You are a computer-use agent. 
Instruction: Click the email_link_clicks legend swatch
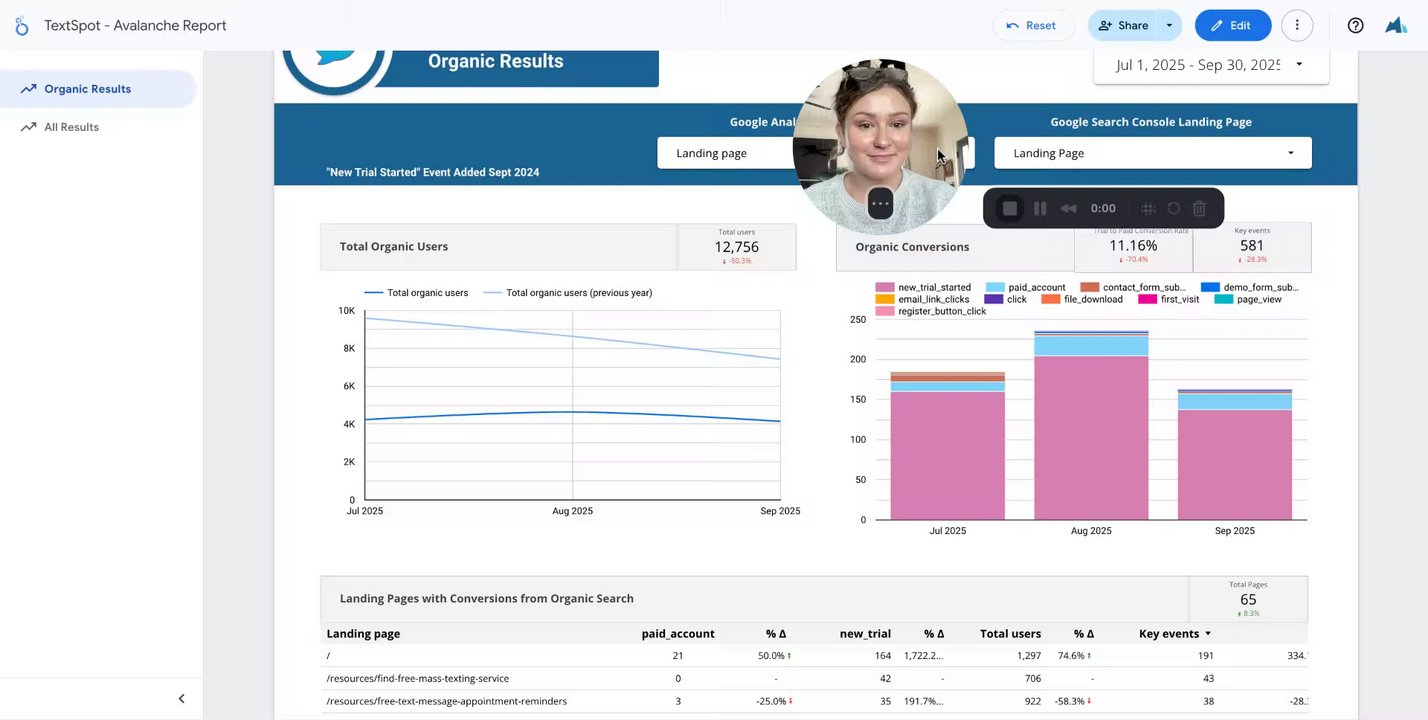pos(884,300)
